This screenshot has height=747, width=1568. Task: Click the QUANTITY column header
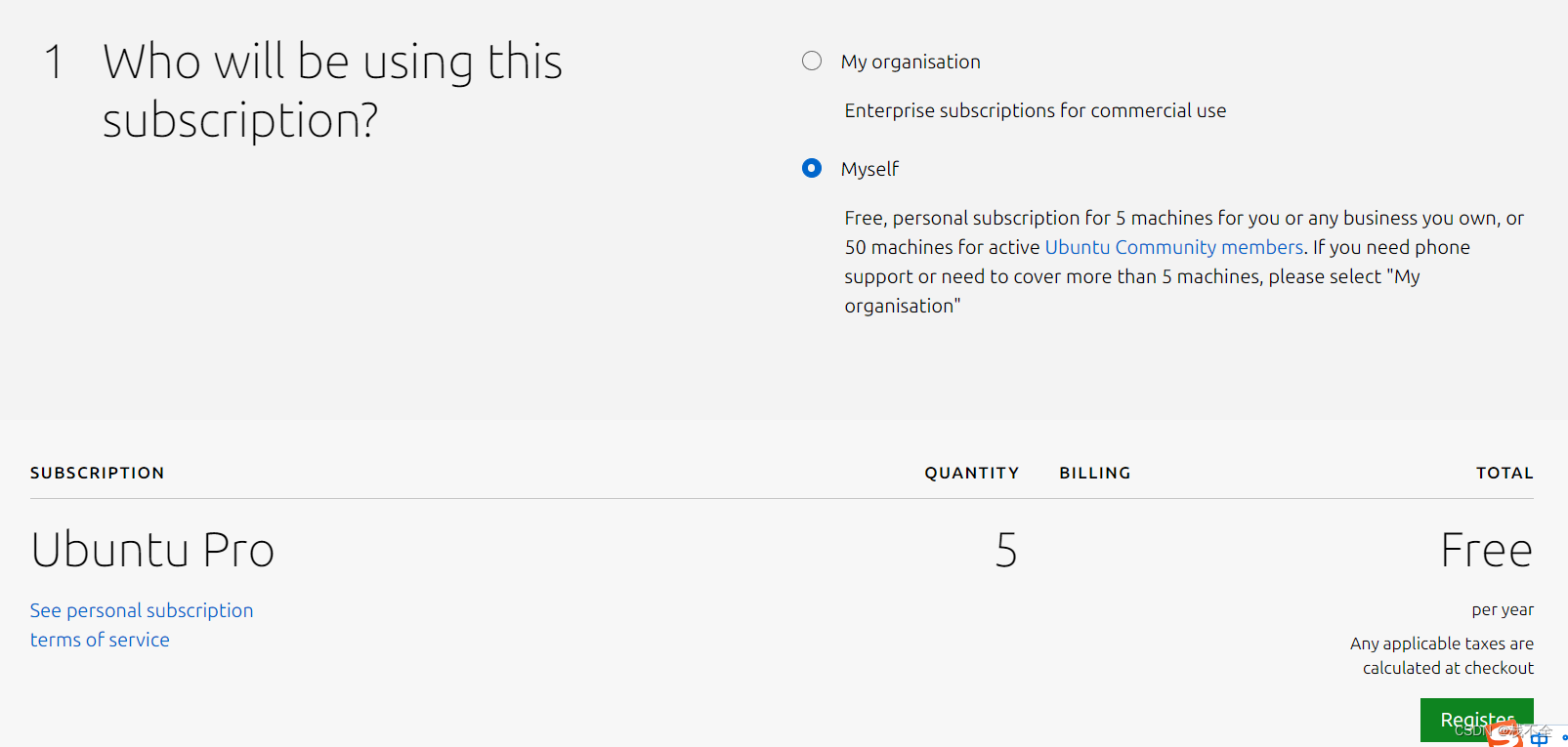tap(972, 473)
